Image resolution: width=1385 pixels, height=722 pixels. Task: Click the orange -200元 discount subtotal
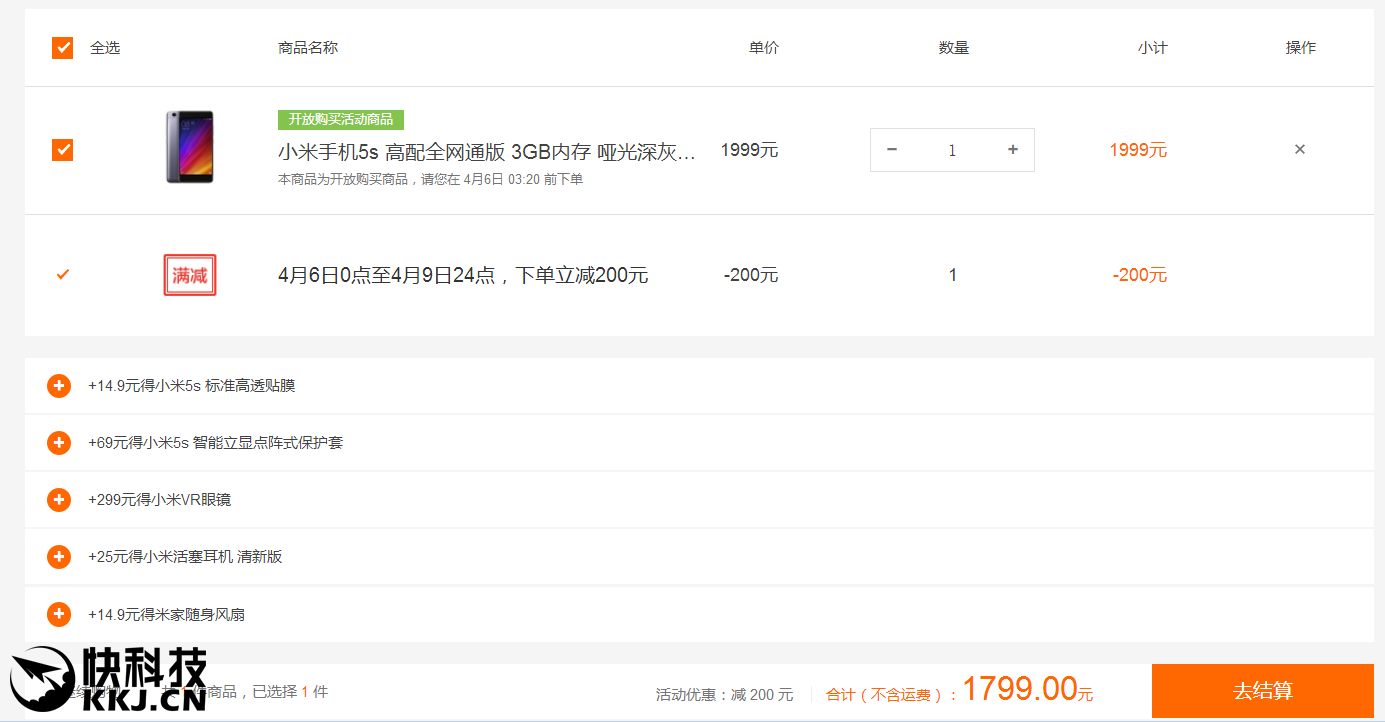point(1140,275)
